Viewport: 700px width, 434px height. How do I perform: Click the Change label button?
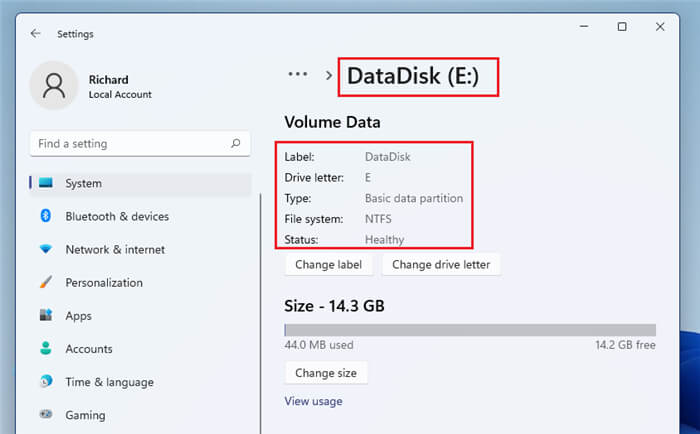pyautogui.click(x=329, y=264)
